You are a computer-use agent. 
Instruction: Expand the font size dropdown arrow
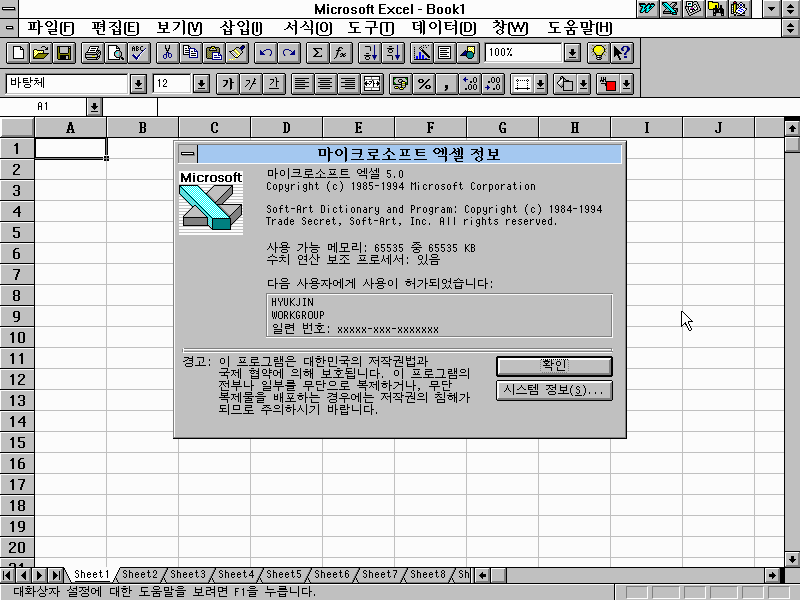tap(202, 84)
